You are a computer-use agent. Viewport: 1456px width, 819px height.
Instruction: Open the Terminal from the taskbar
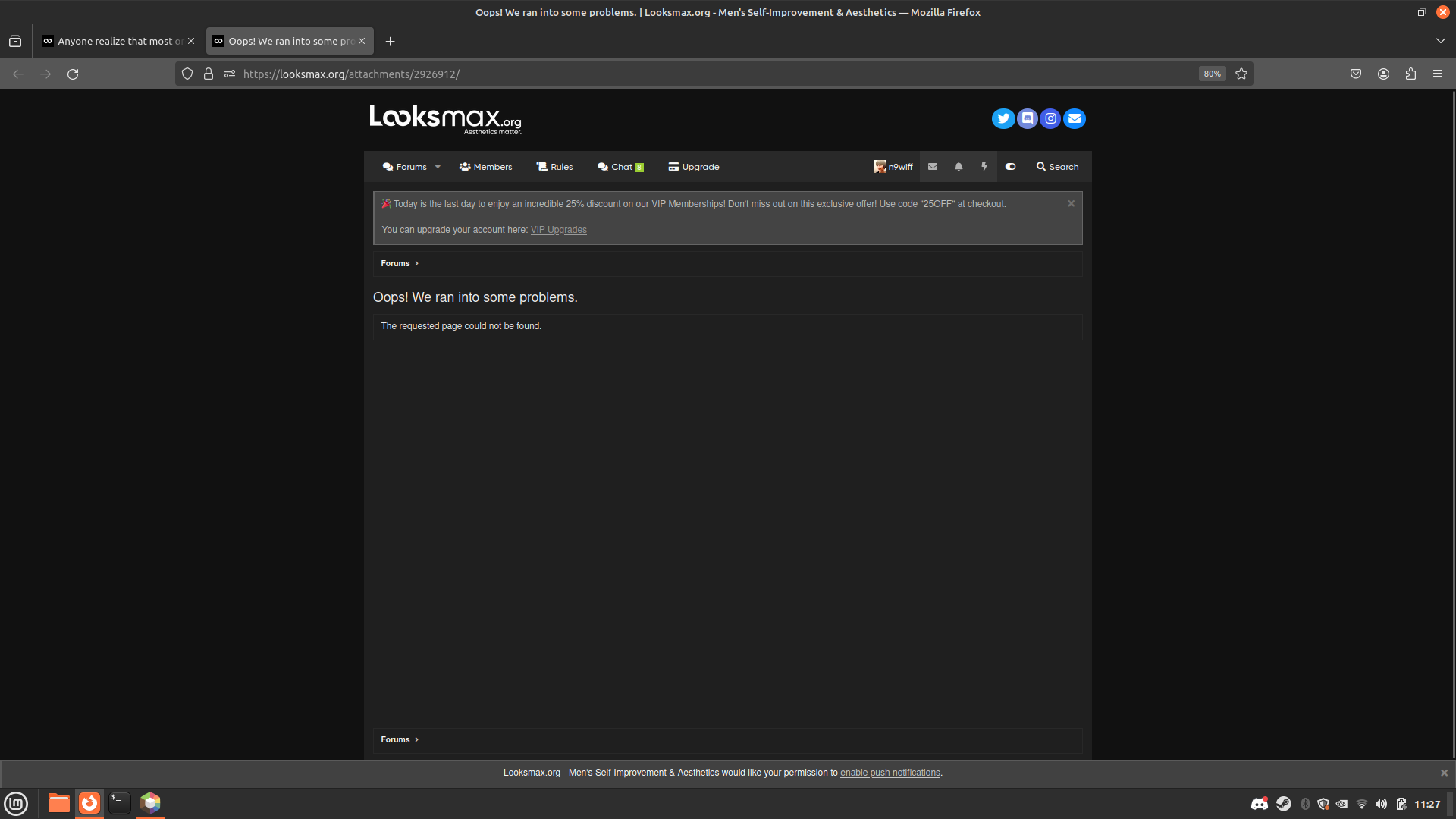[x=120, y=804]
